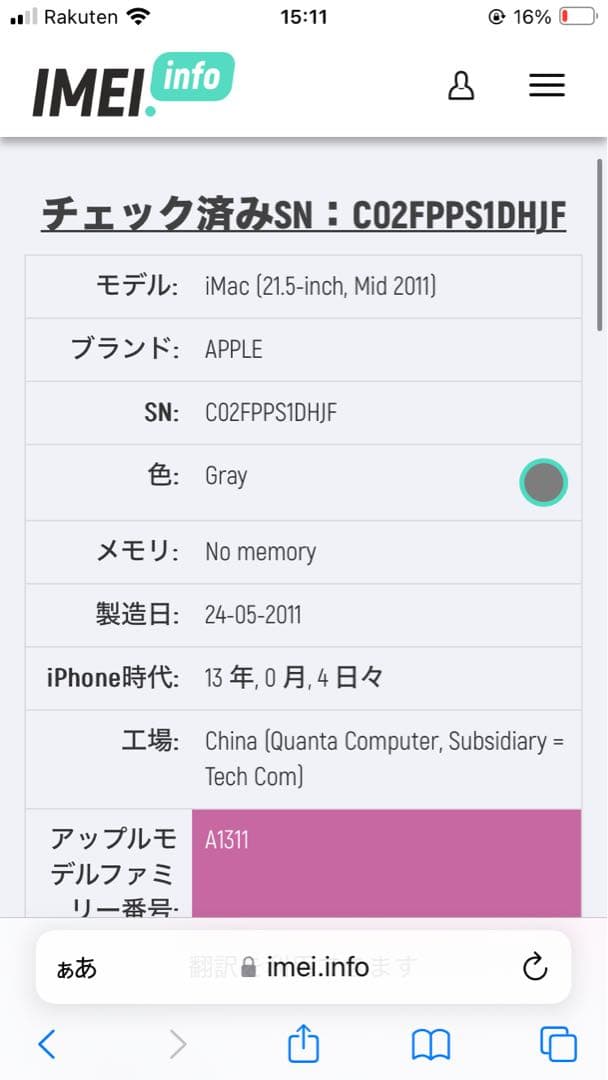608x1080 pixels.
Task: Select the gray color swatch circle
Action: [544, 482]
